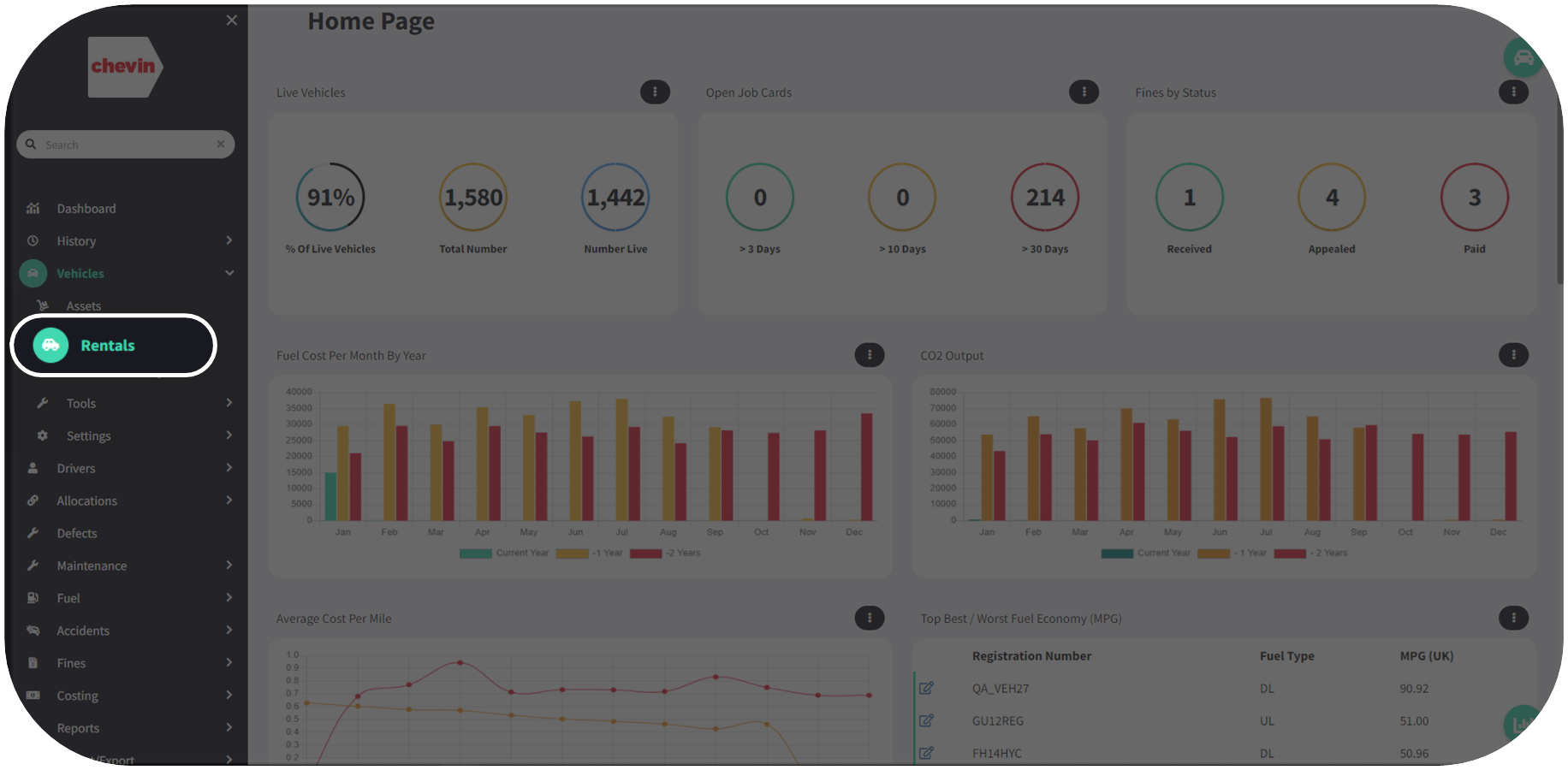Click the 1 Received fines circle
The height and width of the screenshot is (770, 1568).
pos(1190,197)
